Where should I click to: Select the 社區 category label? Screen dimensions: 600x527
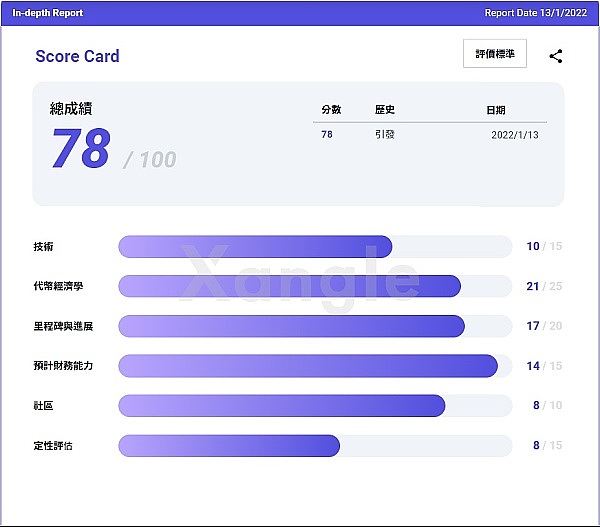click(x=43, y=406)
